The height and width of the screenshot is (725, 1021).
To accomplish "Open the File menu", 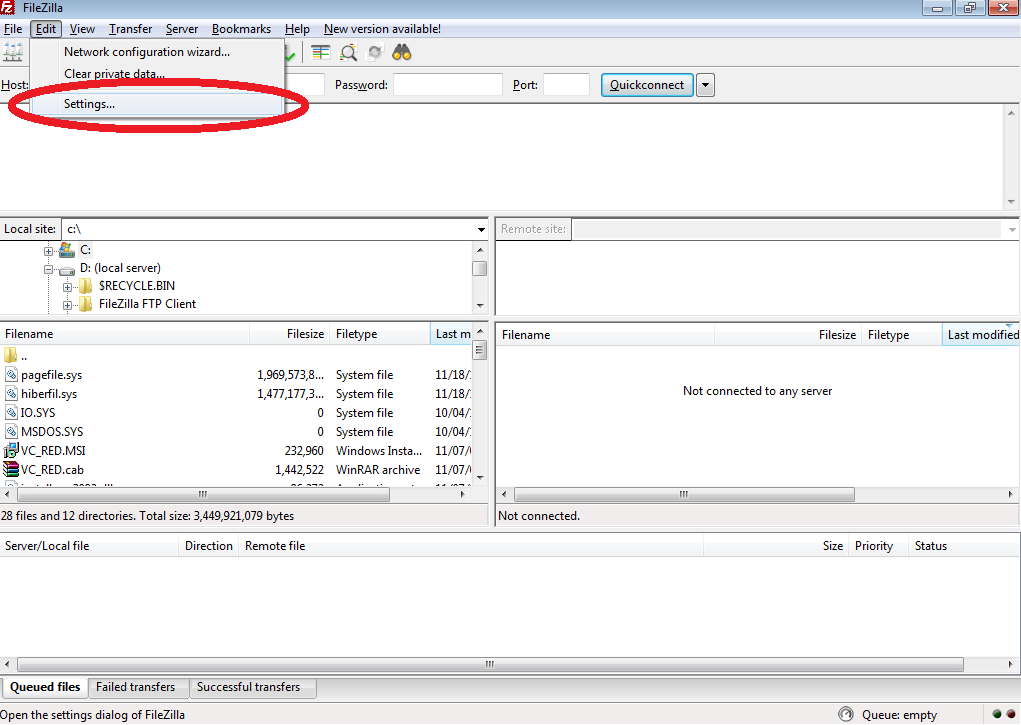I will (x=13, y=29).
